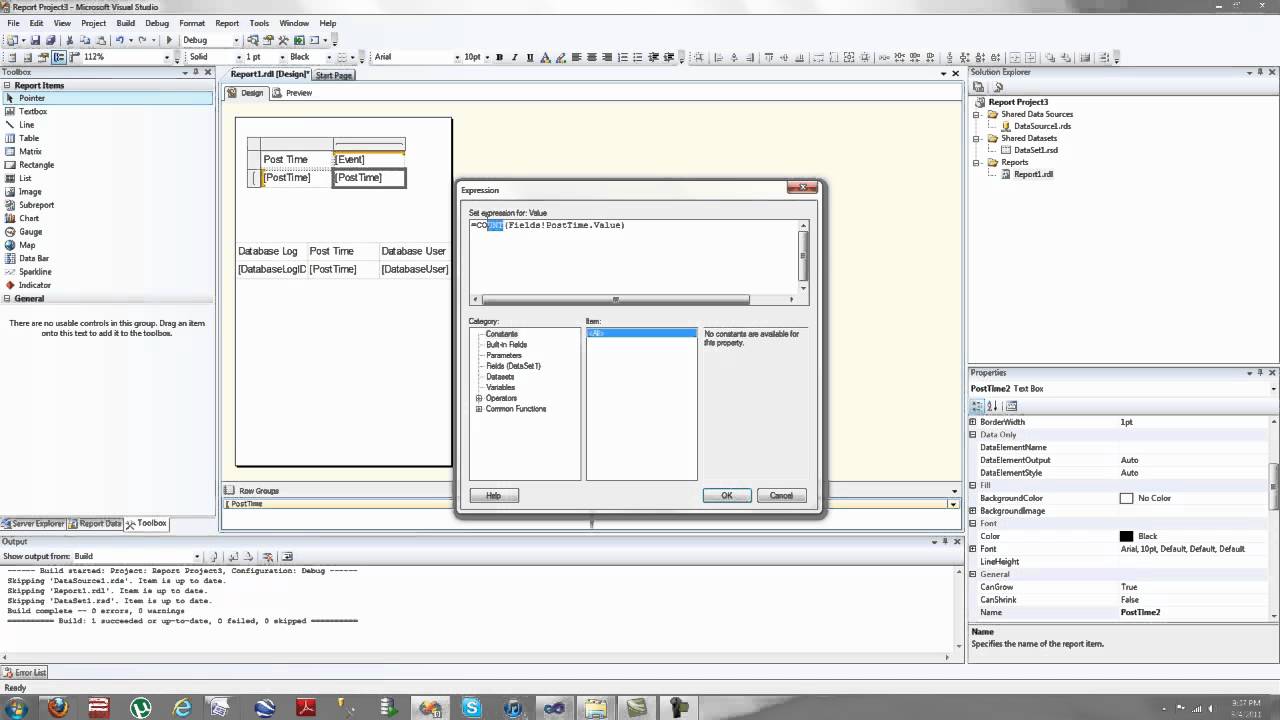The height and width of the screenshot is (720, 1280).
Task: Click the black Color swatch in Properties
Action: point(1126,536)
